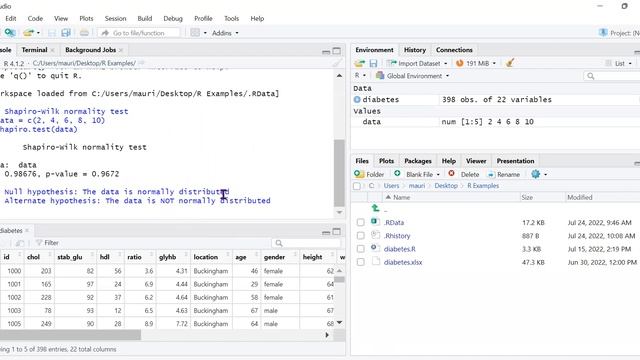The width and height of the screenshot is (640, 360).
Task: Maximize the console pane
Action: (x=337, y=51)
